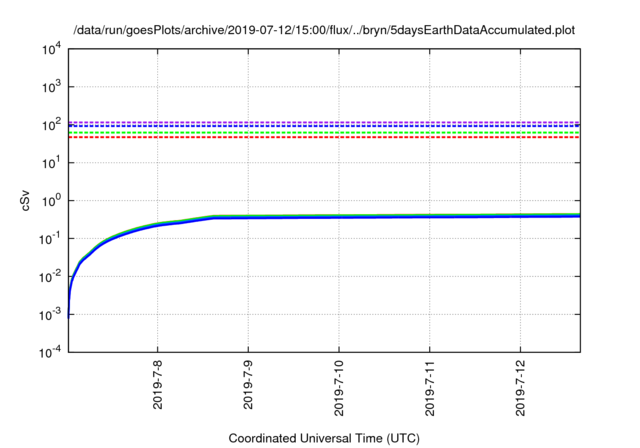Click the 2019-7-12 date tick label
640x448 pixels.
tap(520, 388)
